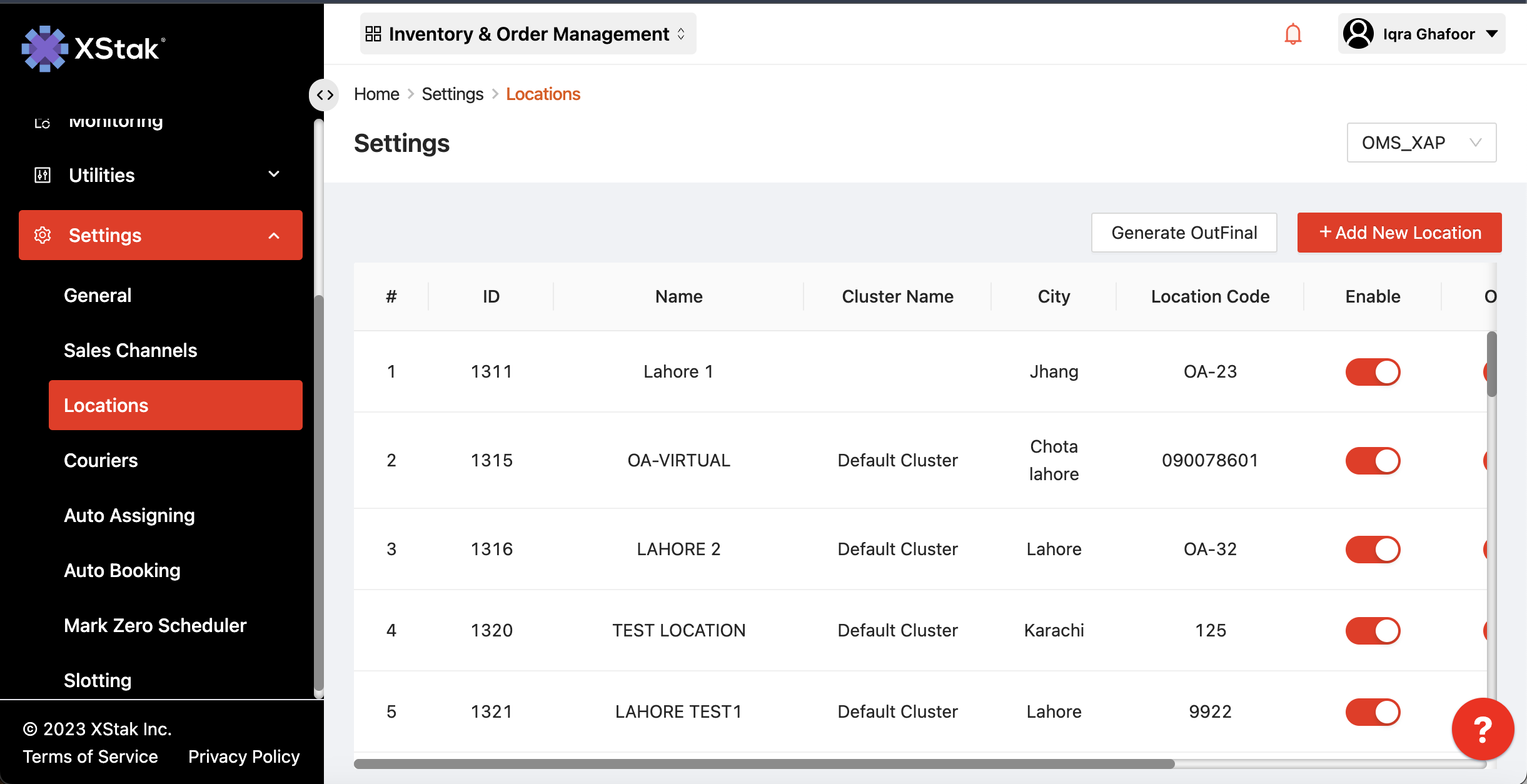The height and width of the screenshot is (784, 1527).
Task: Expand the Utilities menu chevron
Action: tap(274, 174)
